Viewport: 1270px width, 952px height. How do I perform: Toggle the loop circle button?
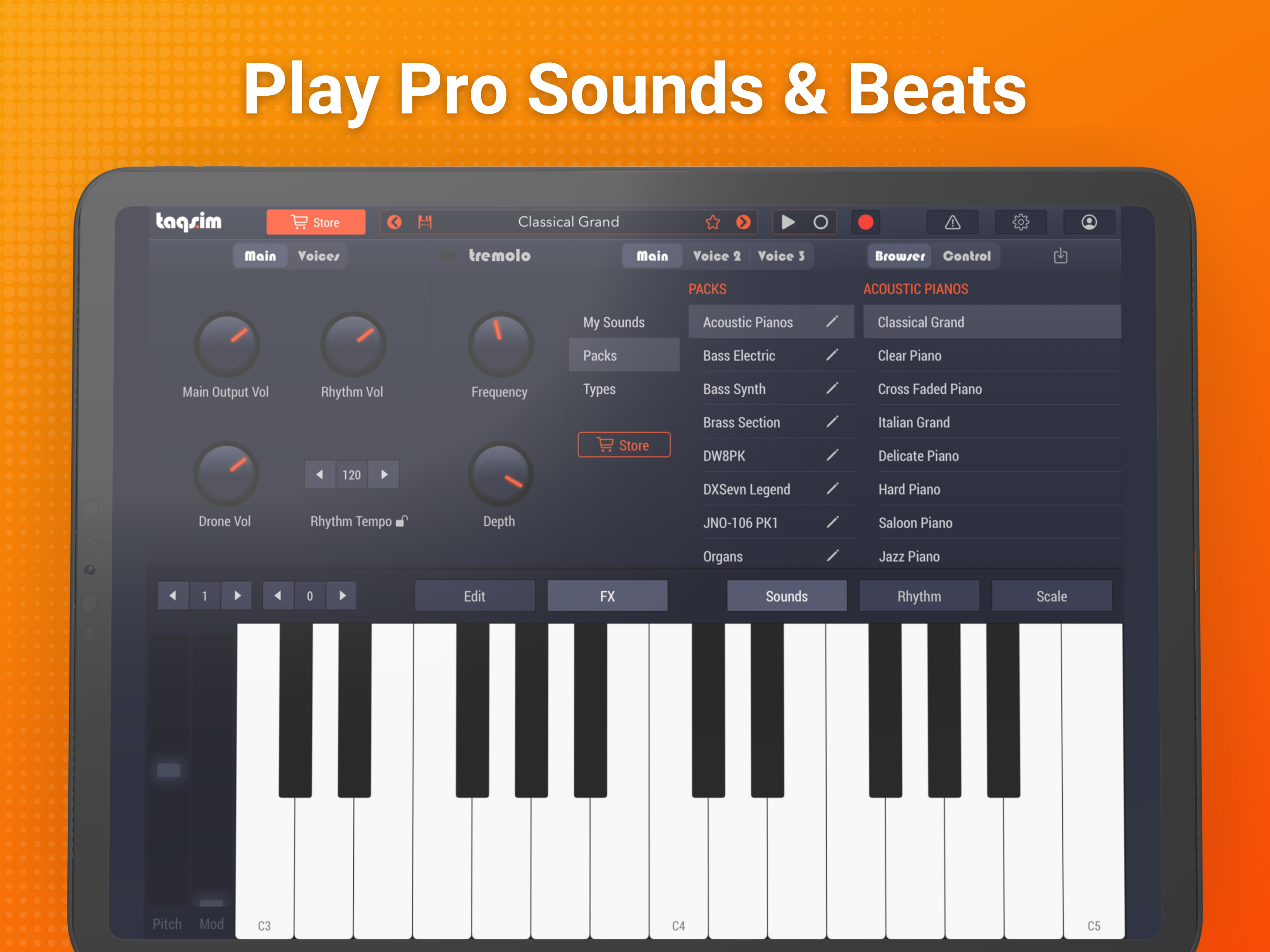click(820, 222)
